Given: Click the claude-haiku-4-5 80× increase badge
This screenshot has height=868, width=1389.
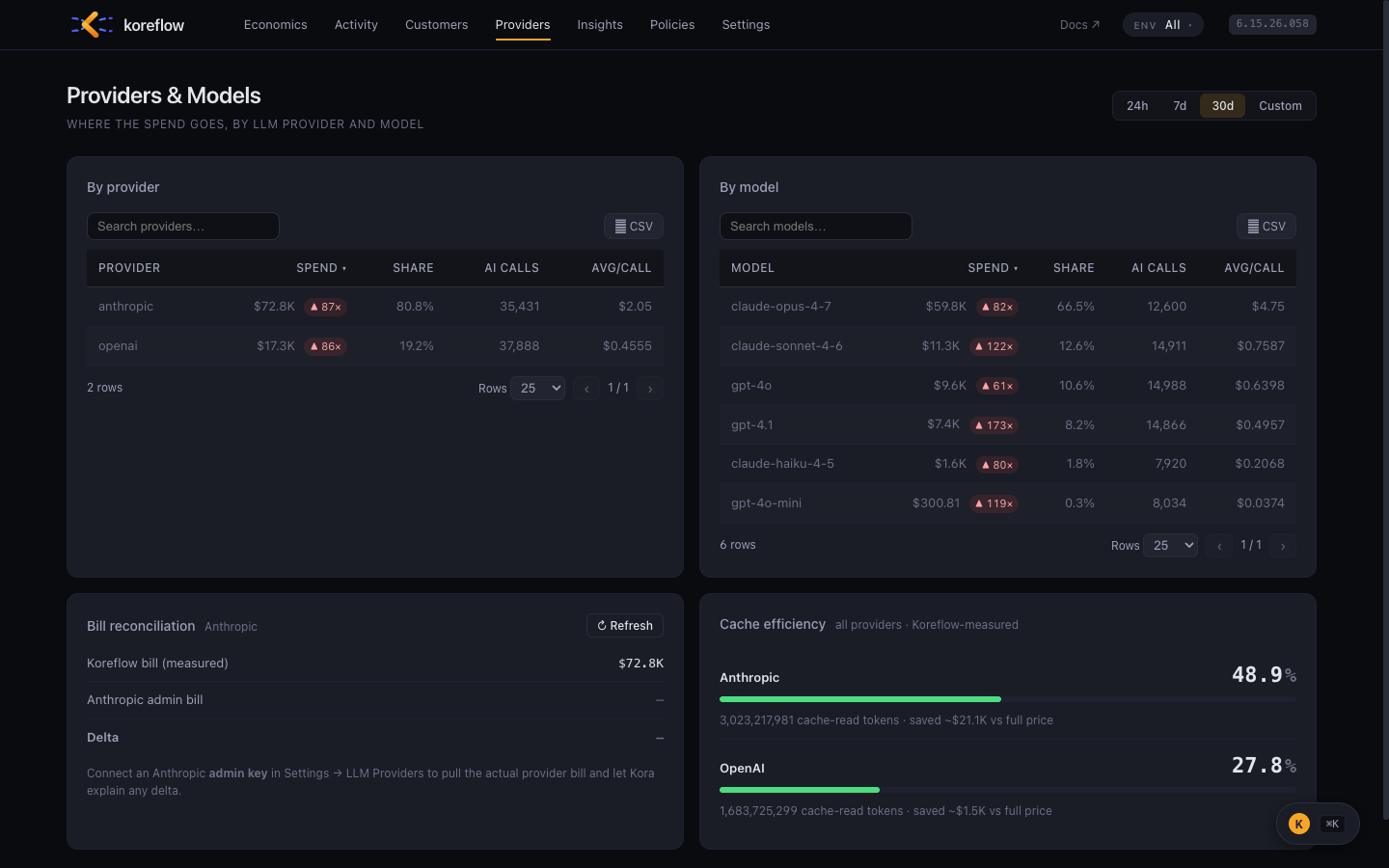Looking at the screenshot, I should tap(997, 465).
